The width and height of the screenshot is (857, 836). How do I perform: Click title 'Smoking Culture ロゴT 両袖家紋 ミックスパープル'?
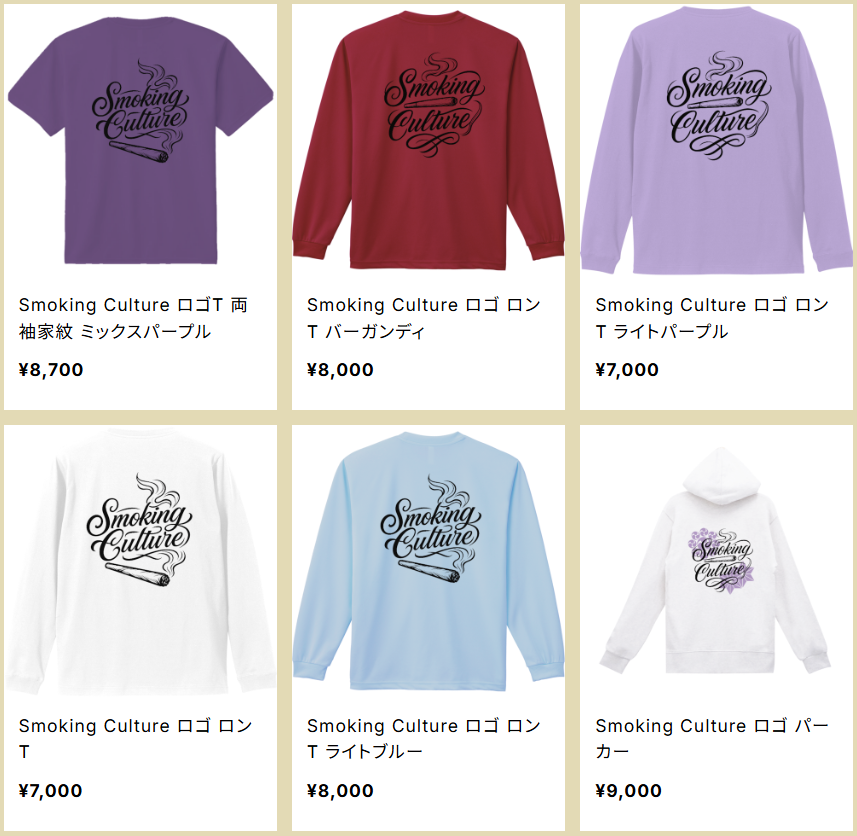click(133, 318)
